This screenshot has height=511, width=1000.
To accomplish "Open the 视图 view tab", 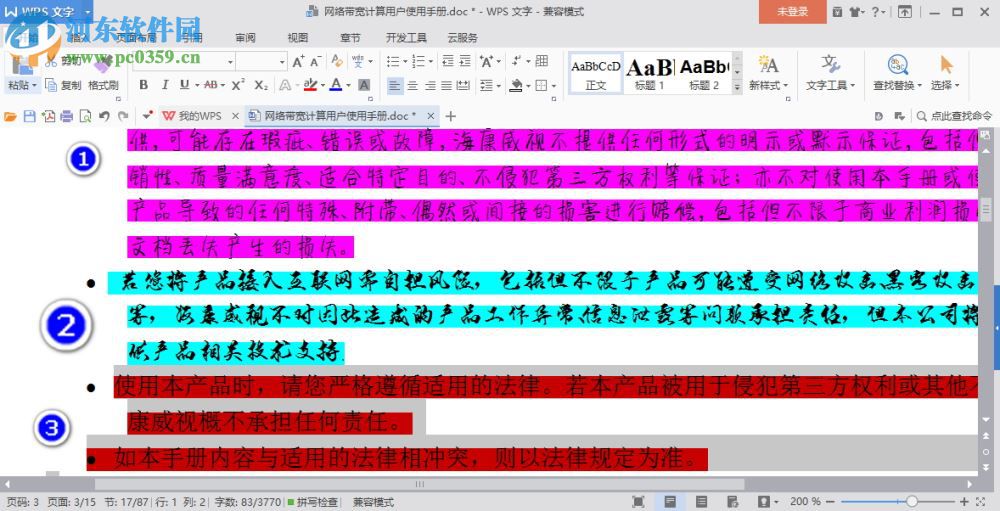I will [297, 38].
